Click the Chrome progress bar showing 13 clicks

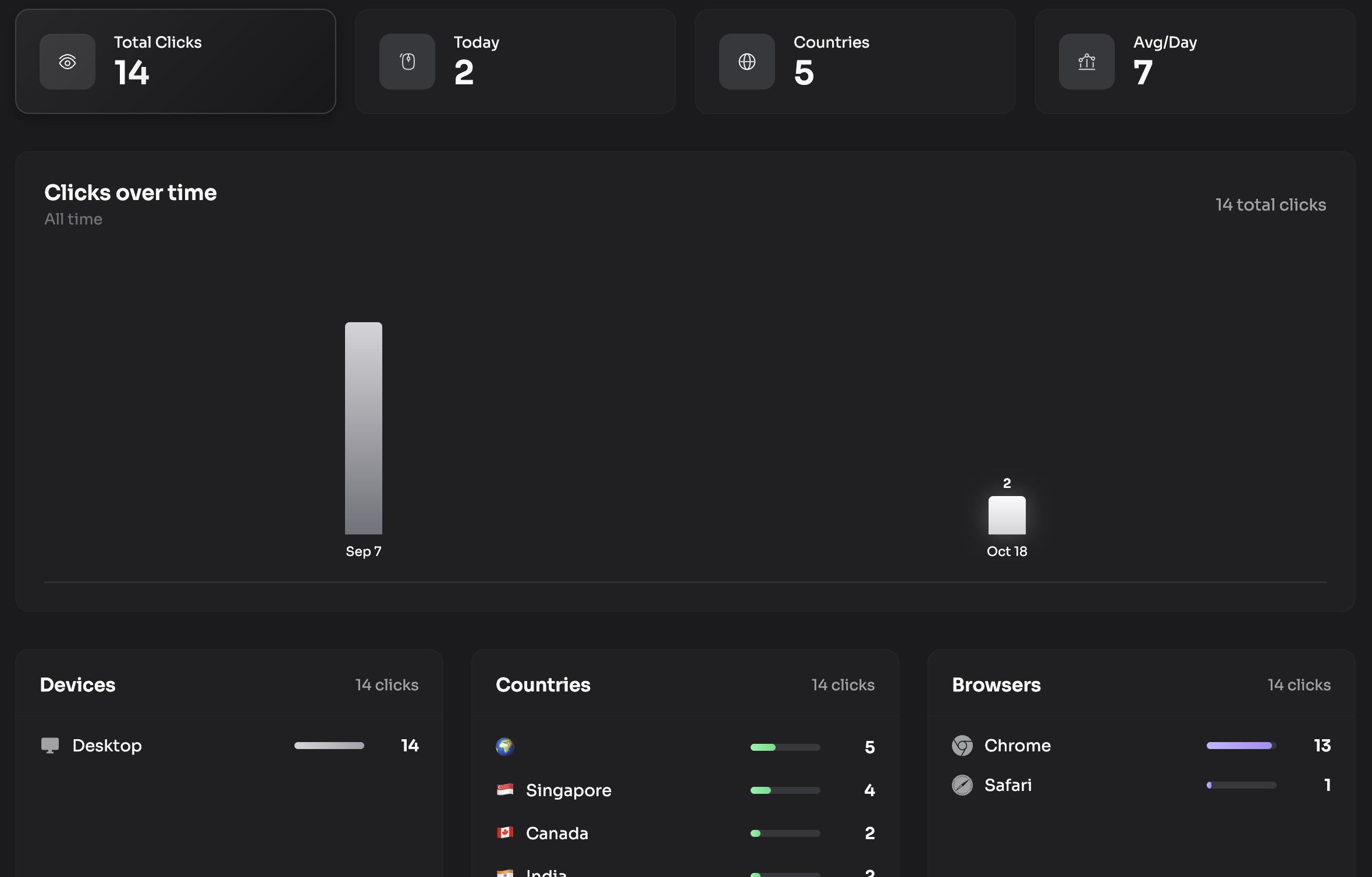tap(1240, 746)
